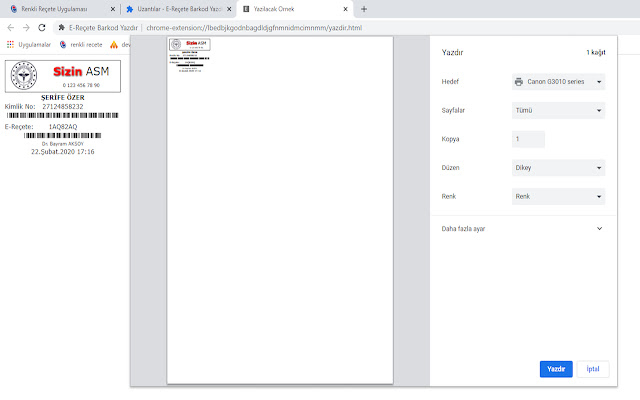This screenshot has height=400, width=640.
Task: Expand Daha fazla ayar section
Action: [x=522, y=229]
